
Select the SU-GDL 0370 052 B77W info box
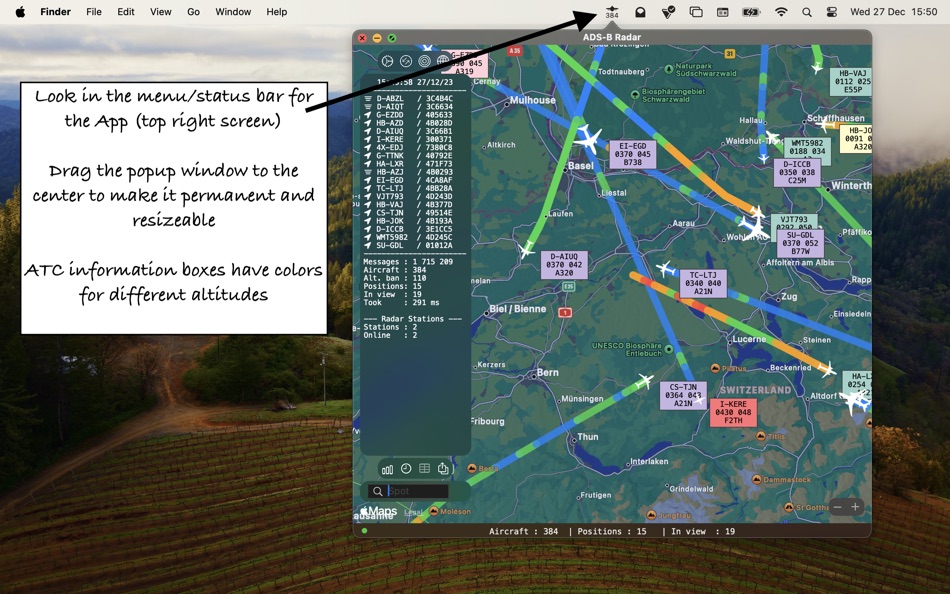[x=800, y=243]
